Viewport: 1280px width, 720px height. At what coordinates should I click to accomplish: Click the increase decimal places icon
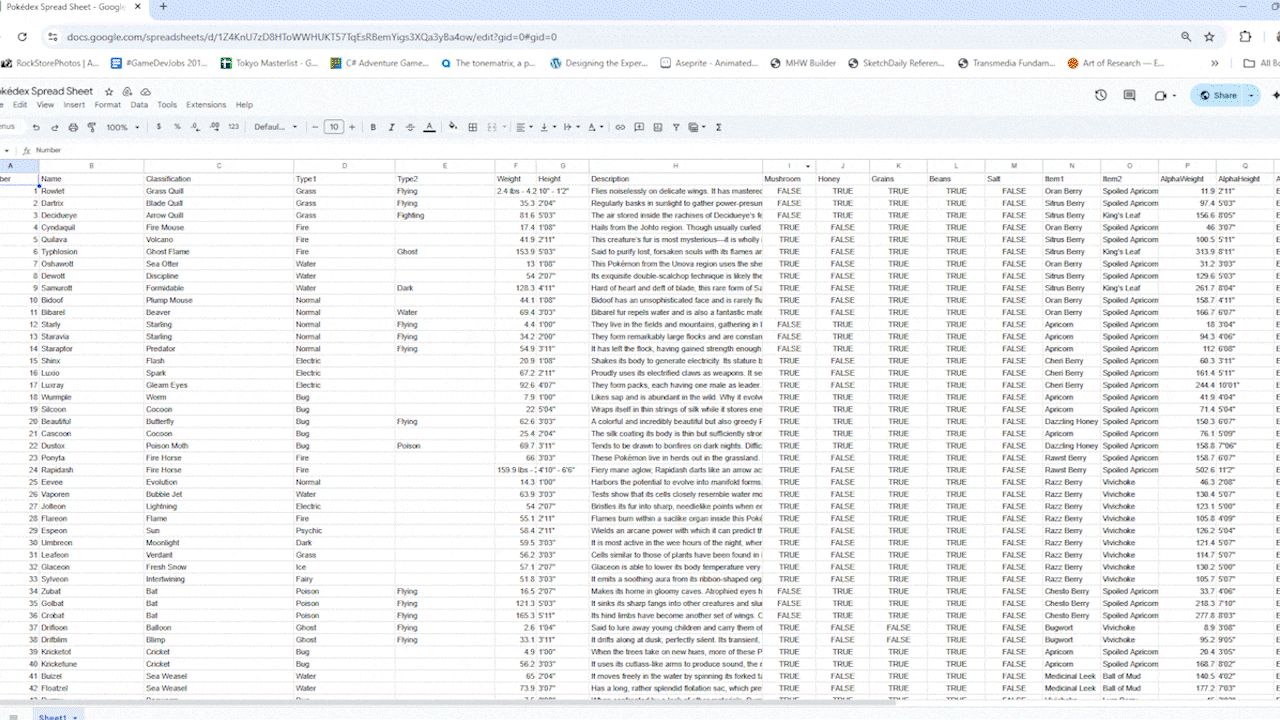[x=214, y=127]
